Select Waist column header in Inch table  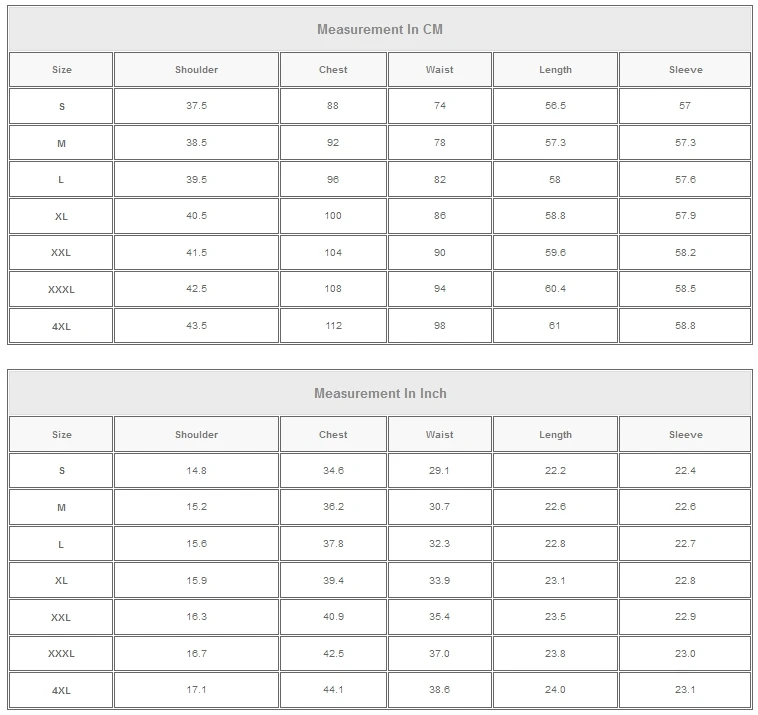[439, 435]
